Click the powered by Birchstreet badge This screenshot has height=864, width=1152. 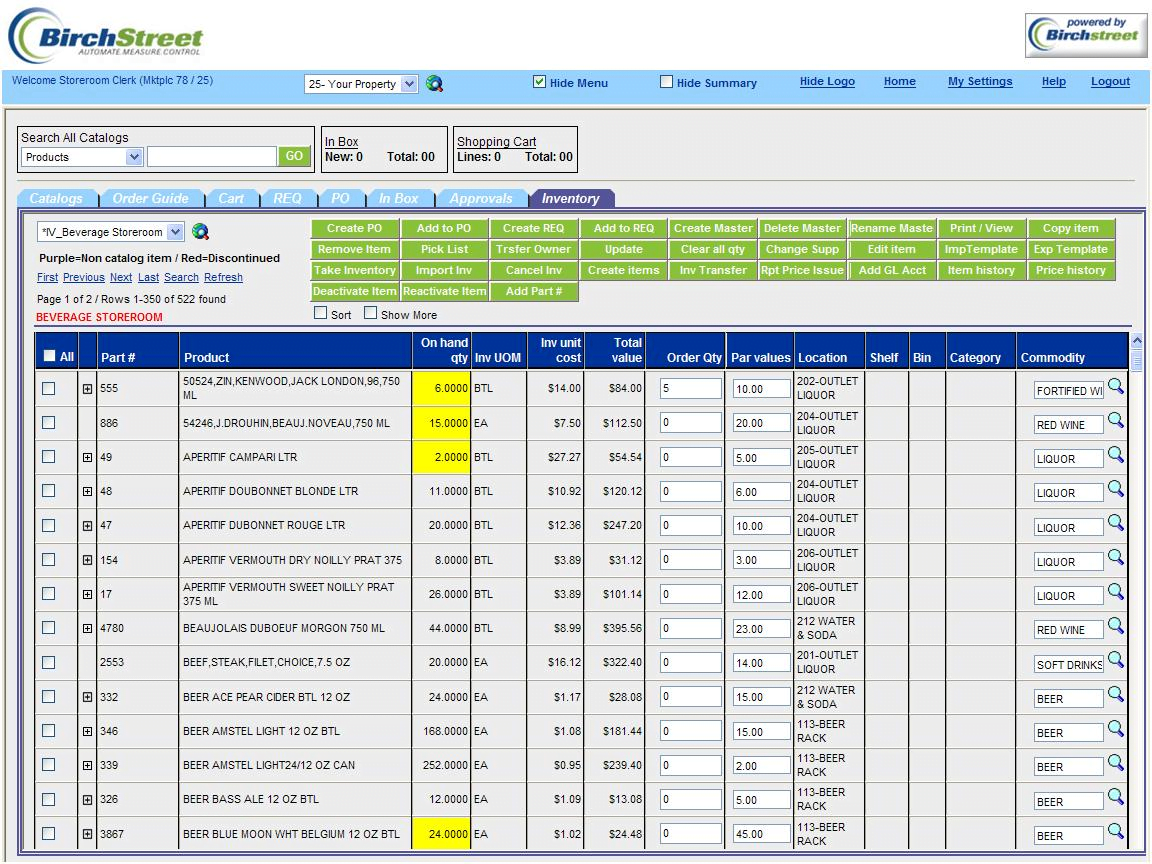[1085, 32]
